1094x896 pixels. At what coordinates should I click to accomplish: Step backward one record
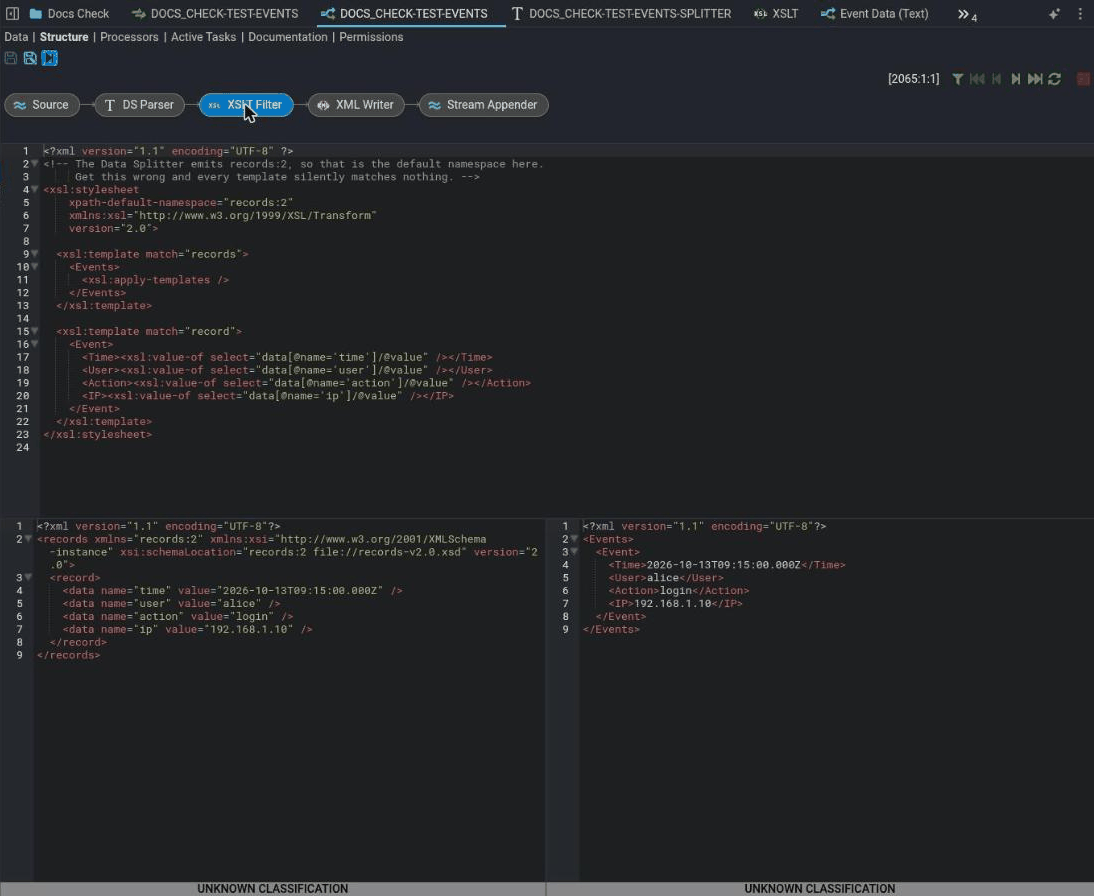(996, 79)
